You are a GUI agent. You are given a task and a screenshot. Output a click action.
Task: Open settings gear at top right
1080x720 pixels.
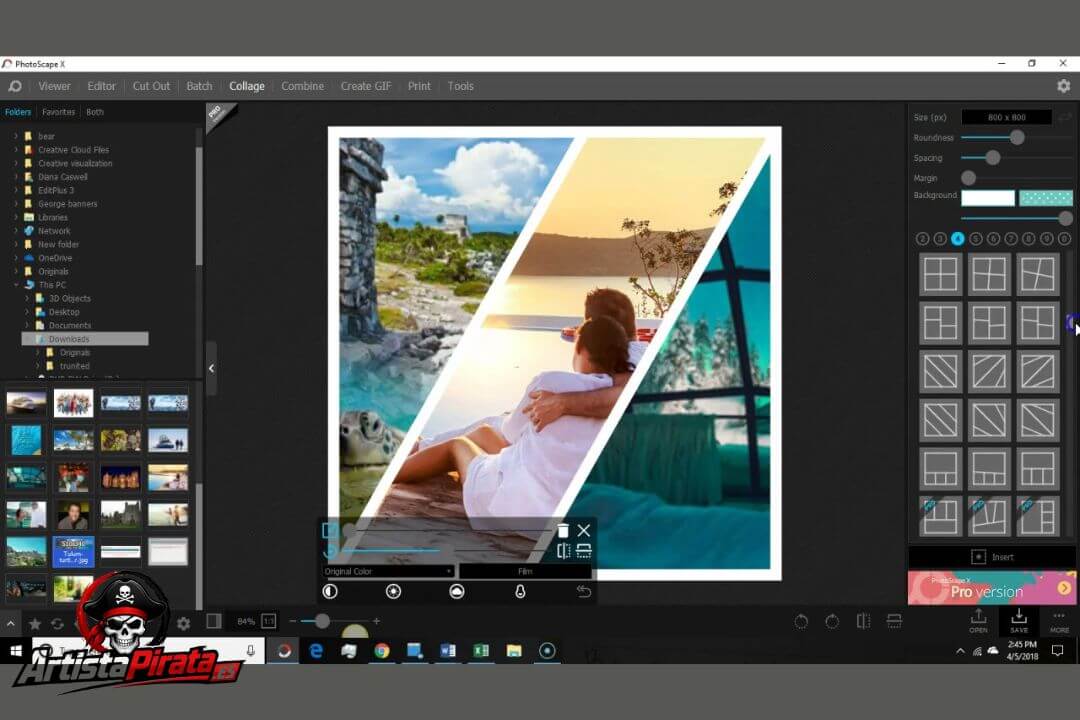tap(1063, 86)
